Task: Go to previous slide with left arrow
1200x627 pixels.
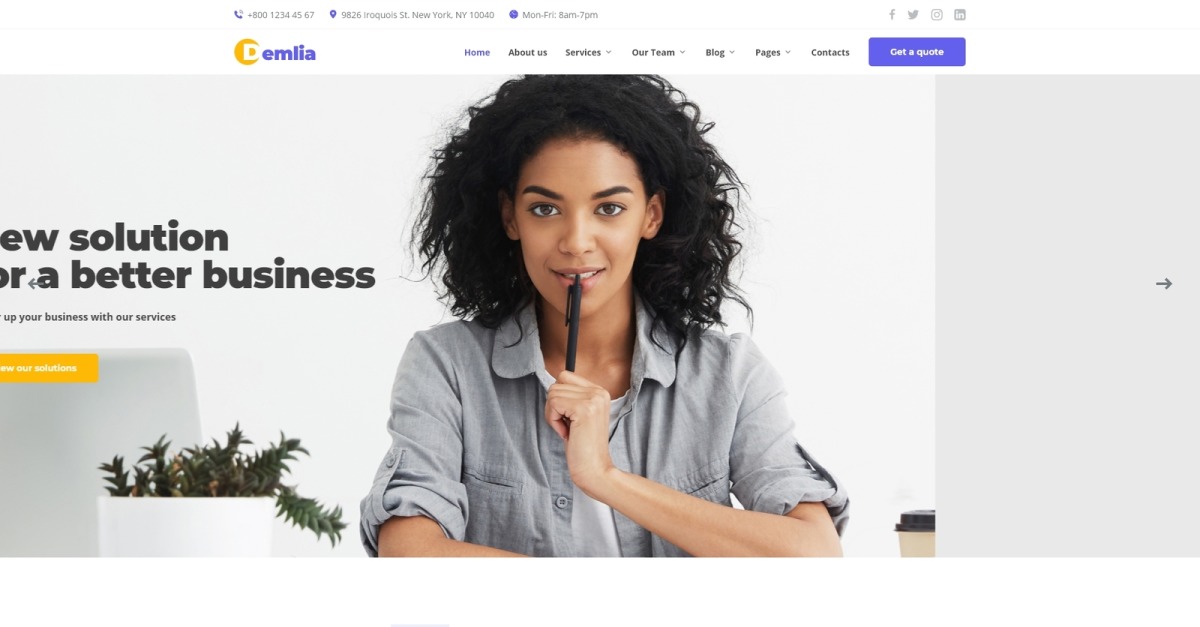Action: pyautogui.click(x=36, y=284)
